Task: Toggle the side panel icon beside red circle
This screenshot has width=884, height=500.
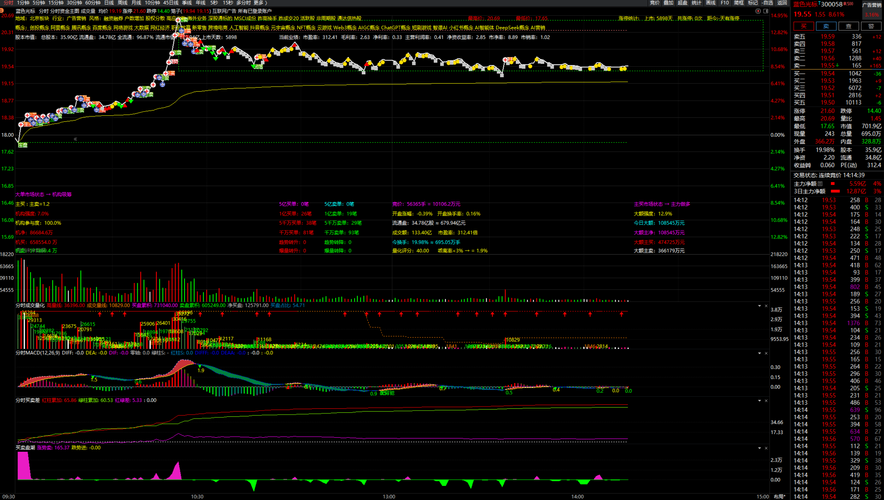Action: (766, 11)
